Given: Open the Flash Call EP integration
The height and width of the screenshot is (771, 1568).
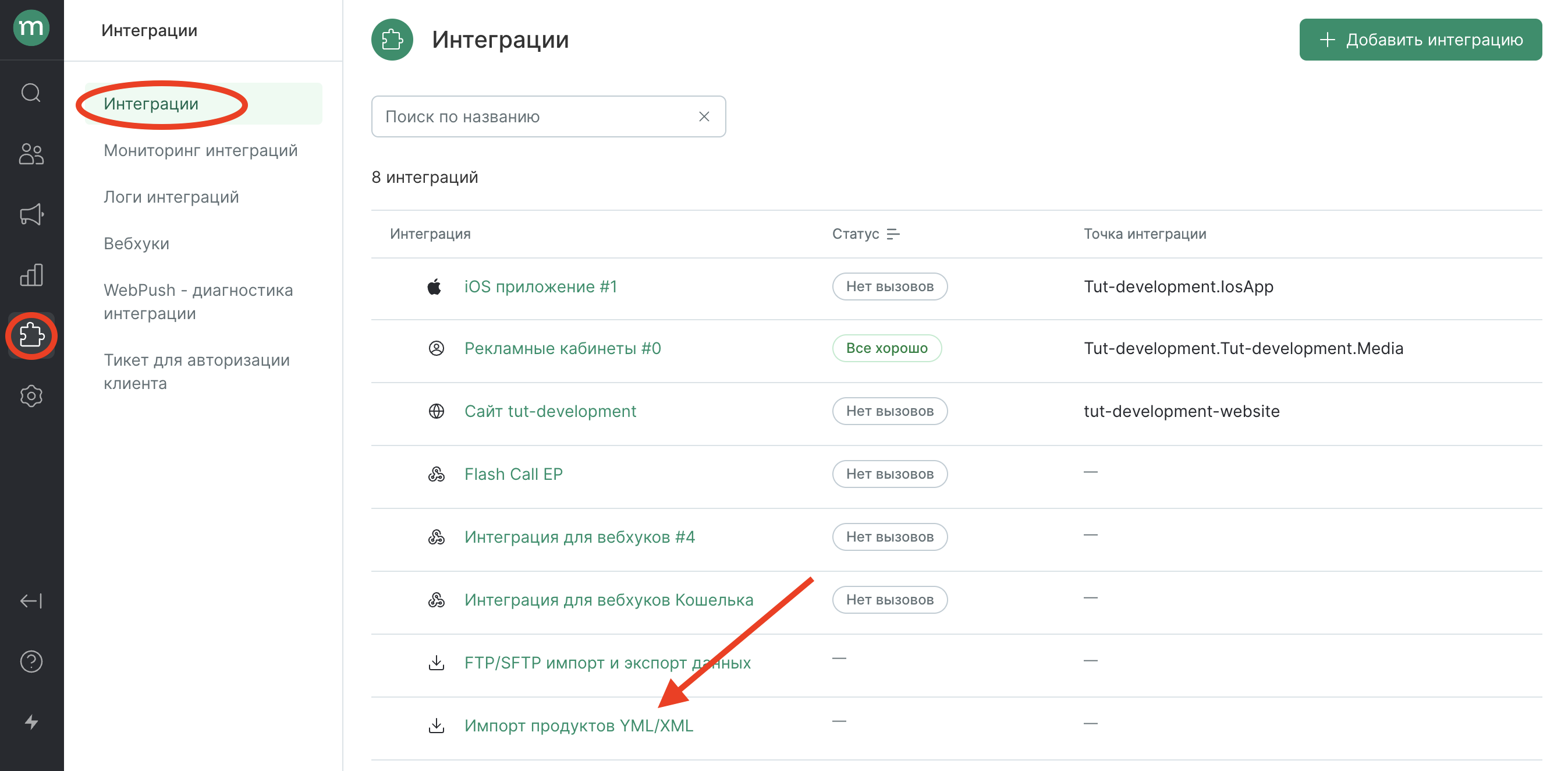Looking at the screenshot, I should click(513, 474).
